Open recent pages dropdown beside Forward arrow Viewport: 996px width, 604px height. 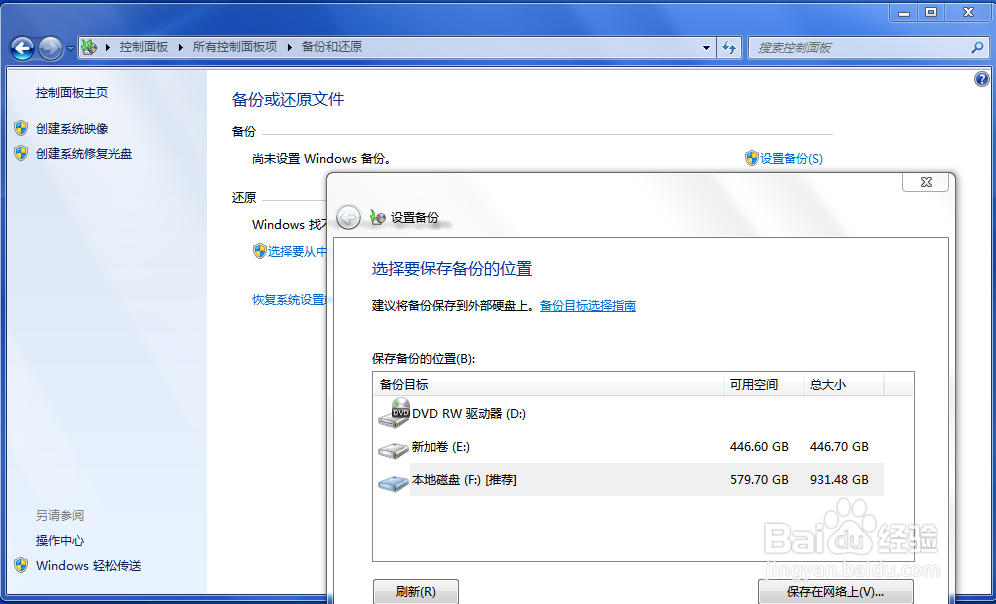tap(70, 48)
